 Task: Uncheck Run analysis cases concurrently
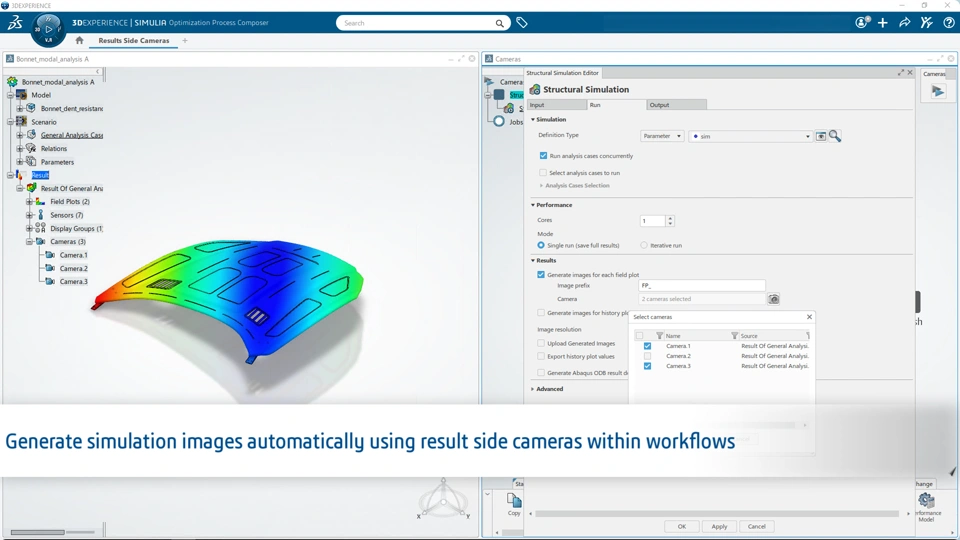543,156
